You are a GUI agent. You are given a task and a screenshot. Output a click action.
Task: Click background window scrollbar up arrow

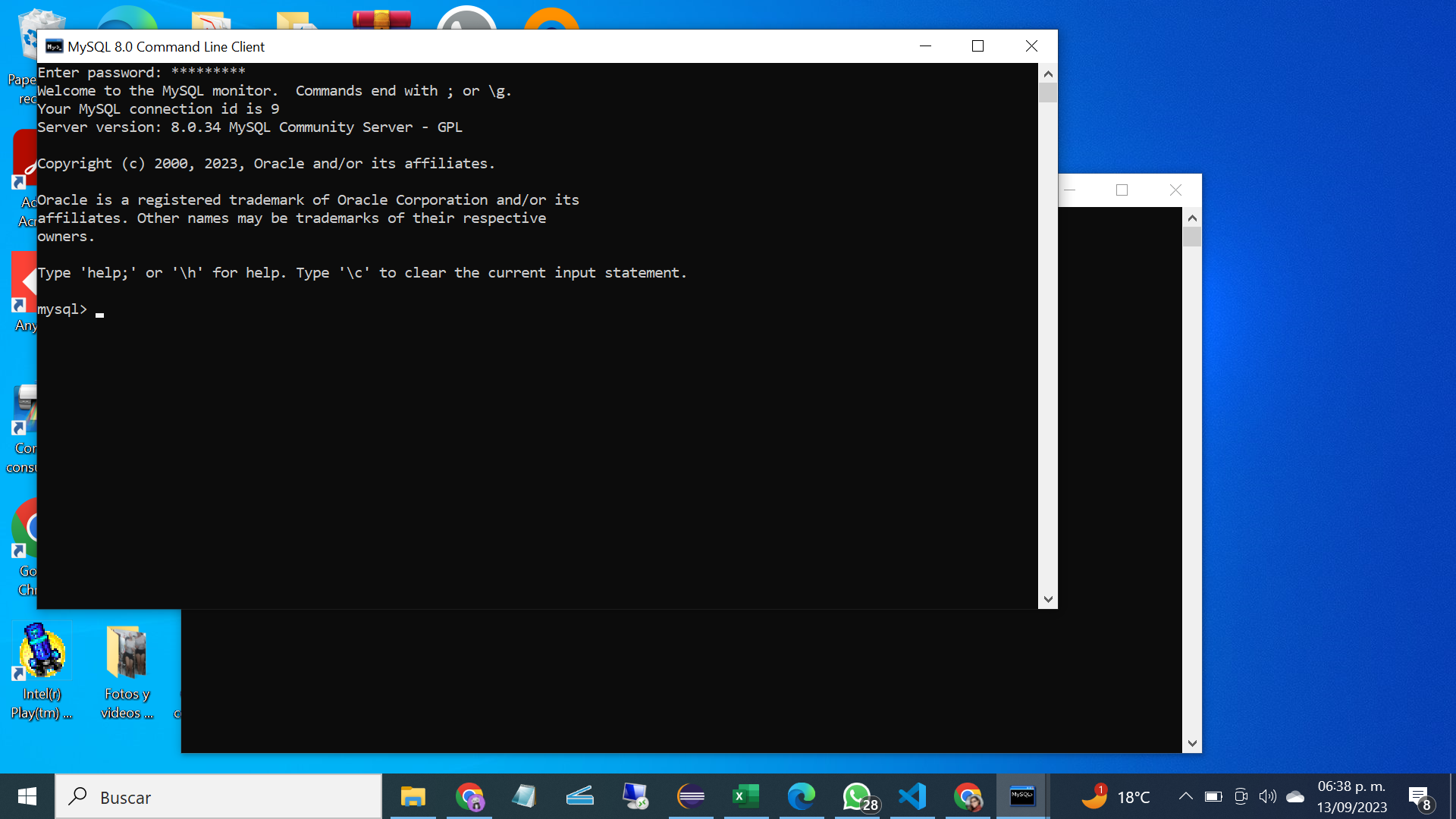[x=1192, y=218]
